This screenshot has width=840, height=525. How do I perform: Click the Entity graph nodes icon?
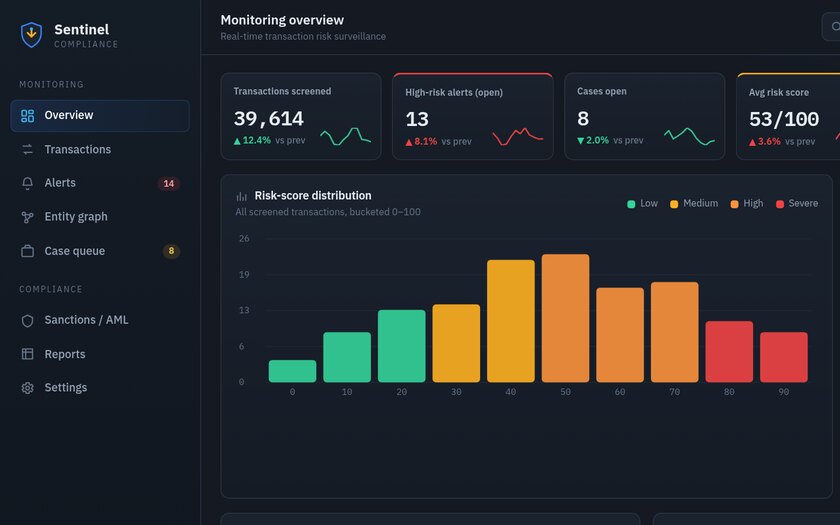click(x=27, y=217)
